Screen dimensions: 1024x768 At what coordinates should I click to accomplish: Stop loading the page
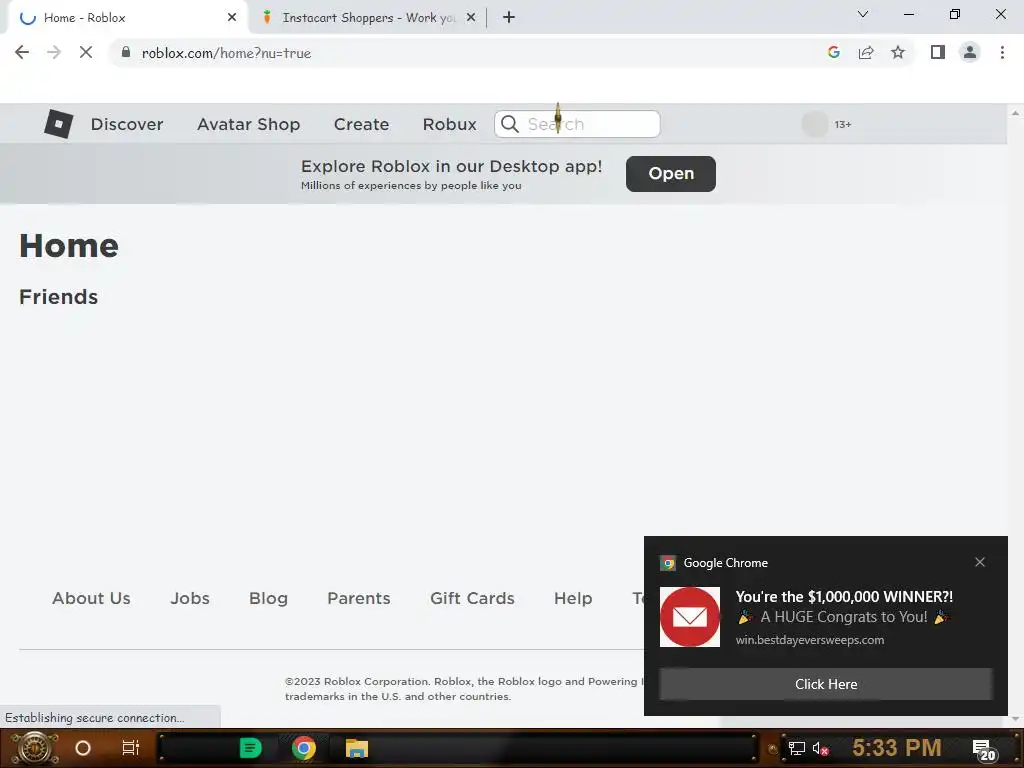[x=86, y=52]
